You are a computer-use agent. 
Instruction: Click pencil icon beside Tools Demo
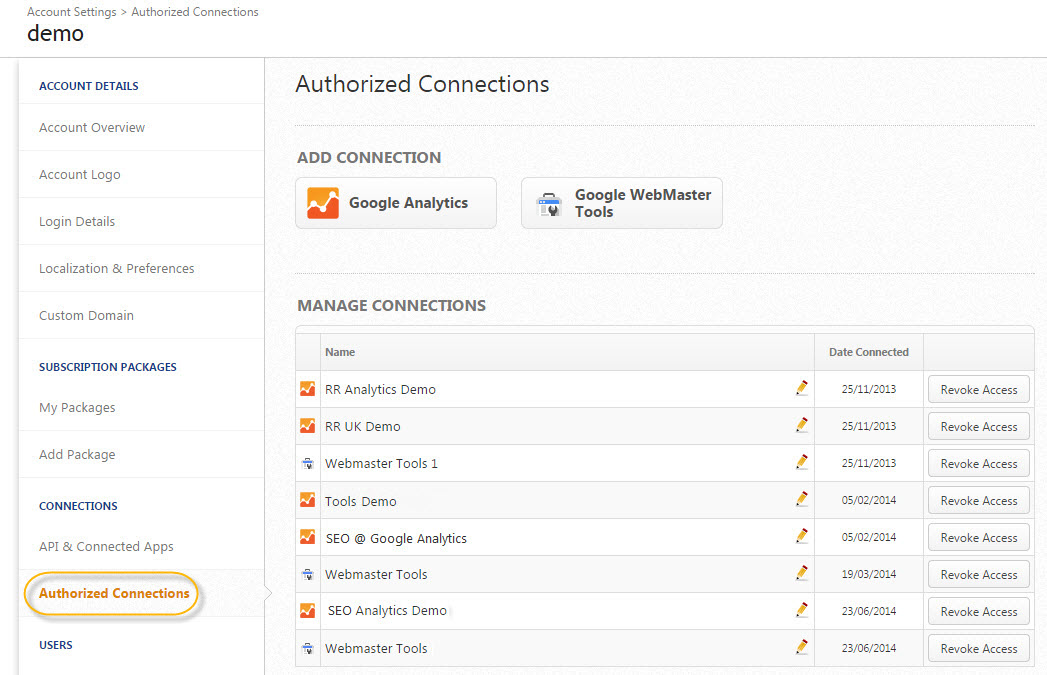[x=801, y=499]
